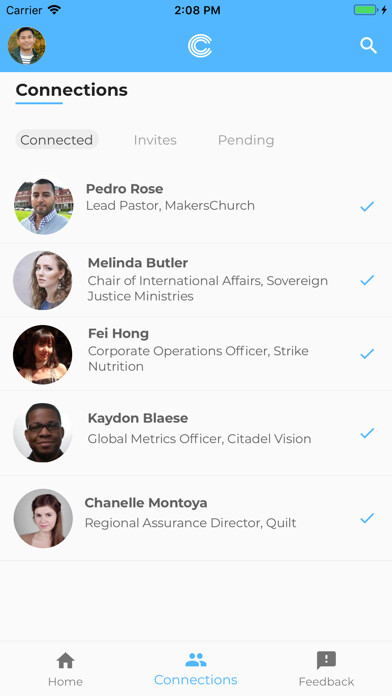
Task: Open the user profile avatar
Action: pyautogui.click(x=27, y=46)
